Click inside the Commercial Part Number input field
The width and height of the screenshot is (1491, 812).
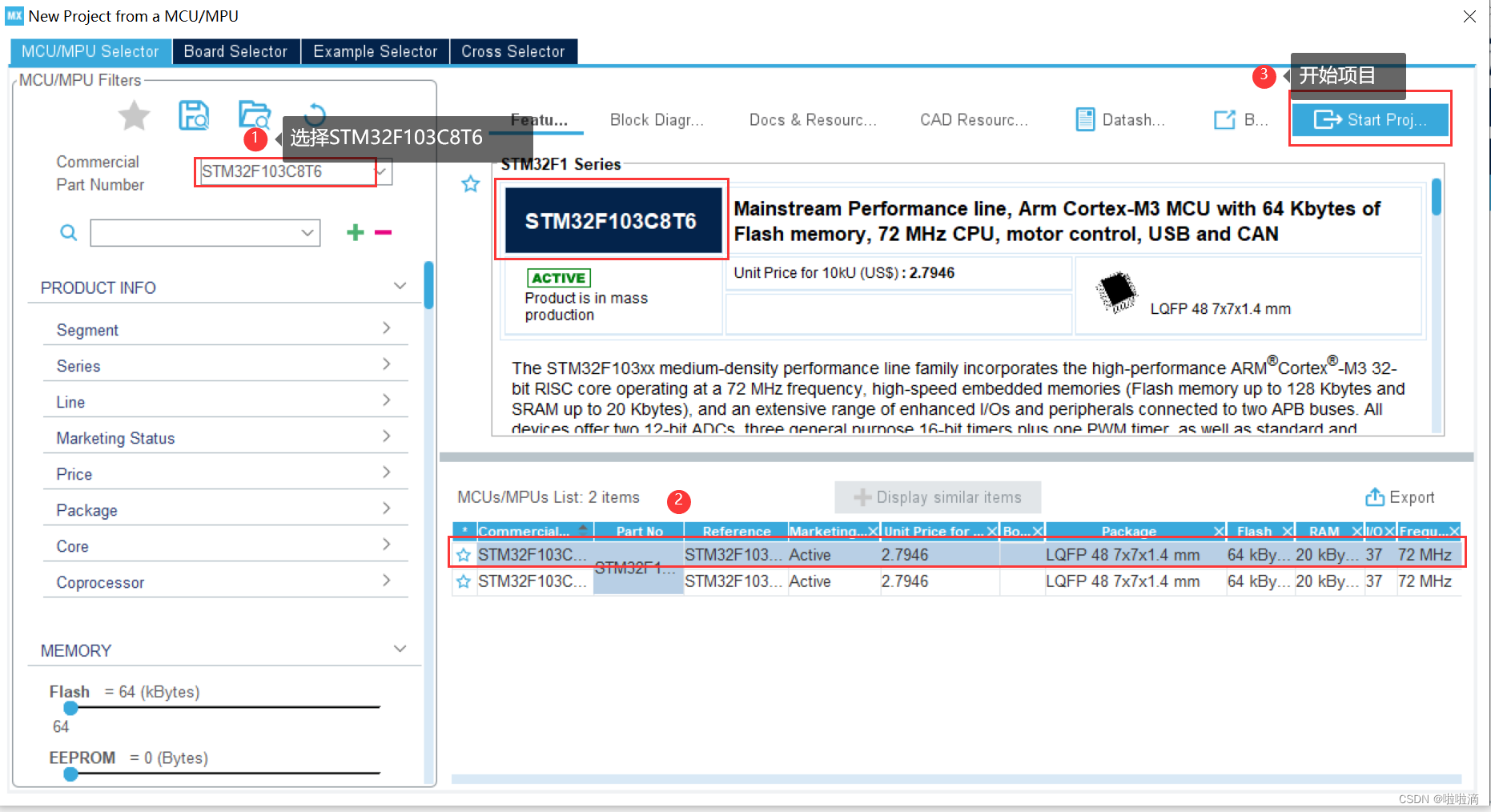tap(286, 171)
